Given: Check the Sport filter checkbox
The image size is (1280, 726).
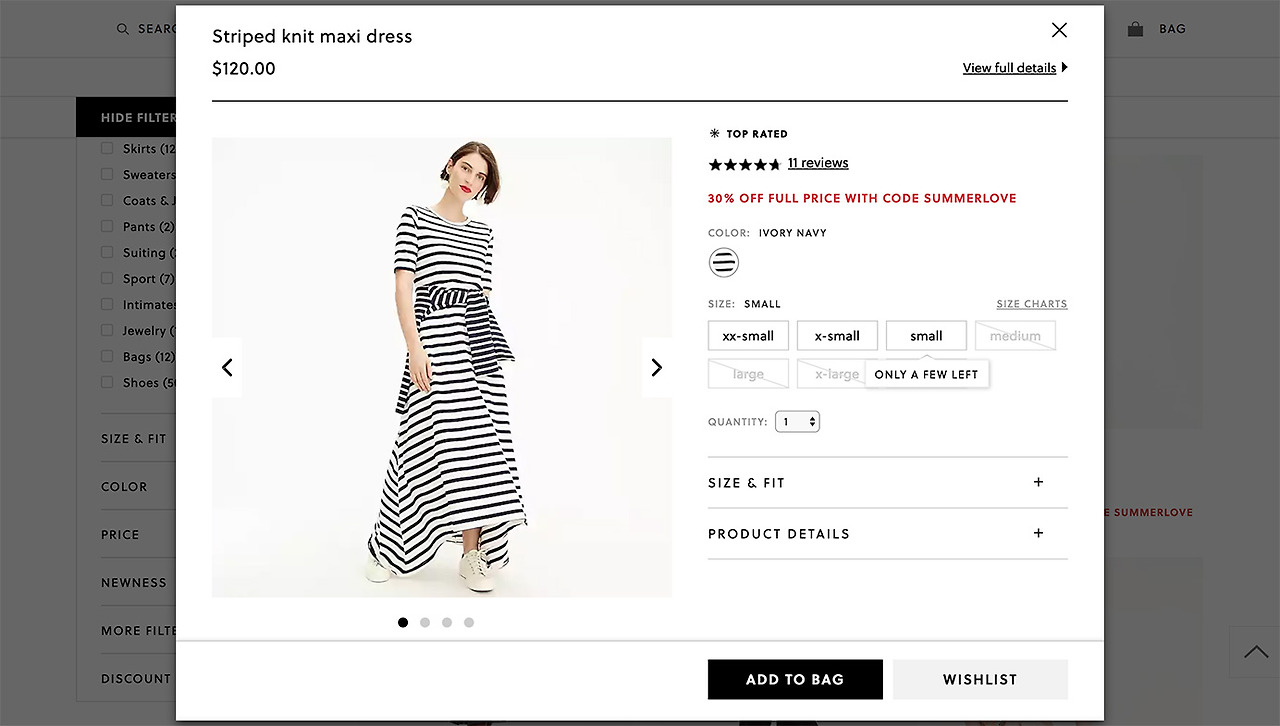Looking at the screenshot, I should 107,278.
